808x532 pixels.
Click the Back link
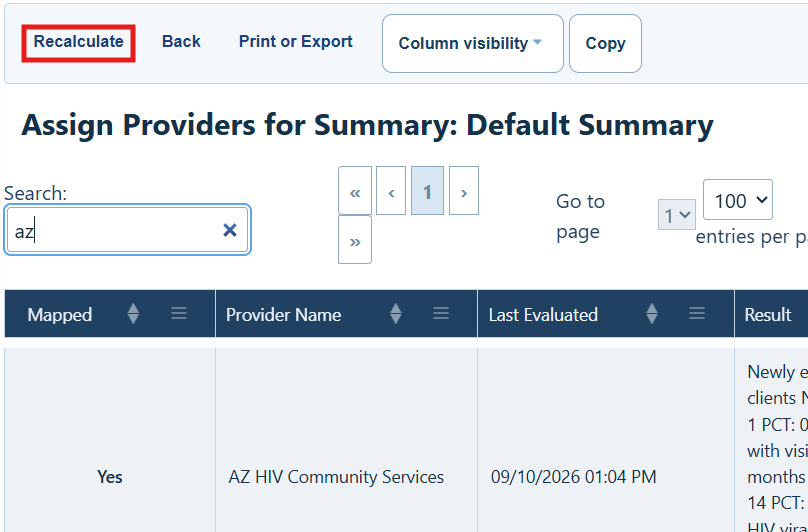(181, 41)
